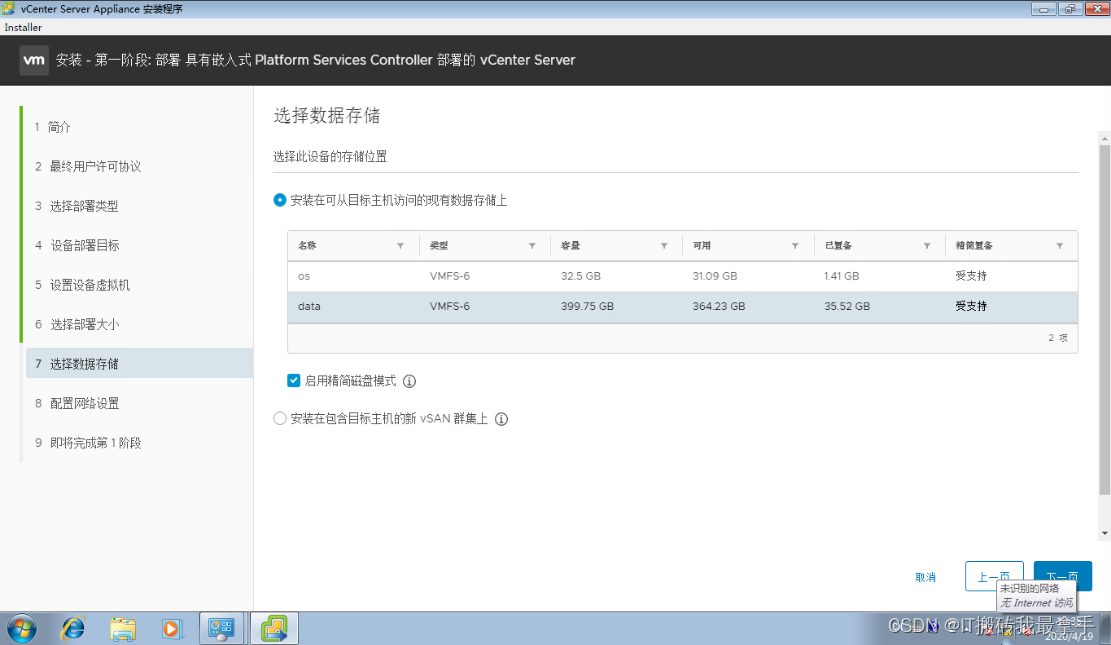Click the 364.23 GB free cell

pyautogui.click(x=718, y=307)
